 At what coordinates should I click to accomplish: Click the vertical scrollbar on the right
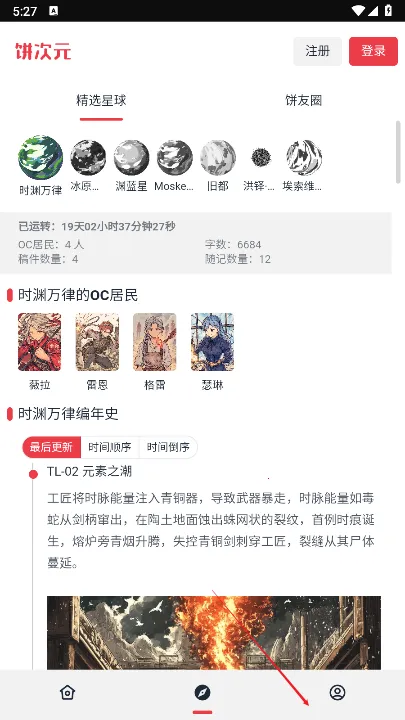point(398,152)
